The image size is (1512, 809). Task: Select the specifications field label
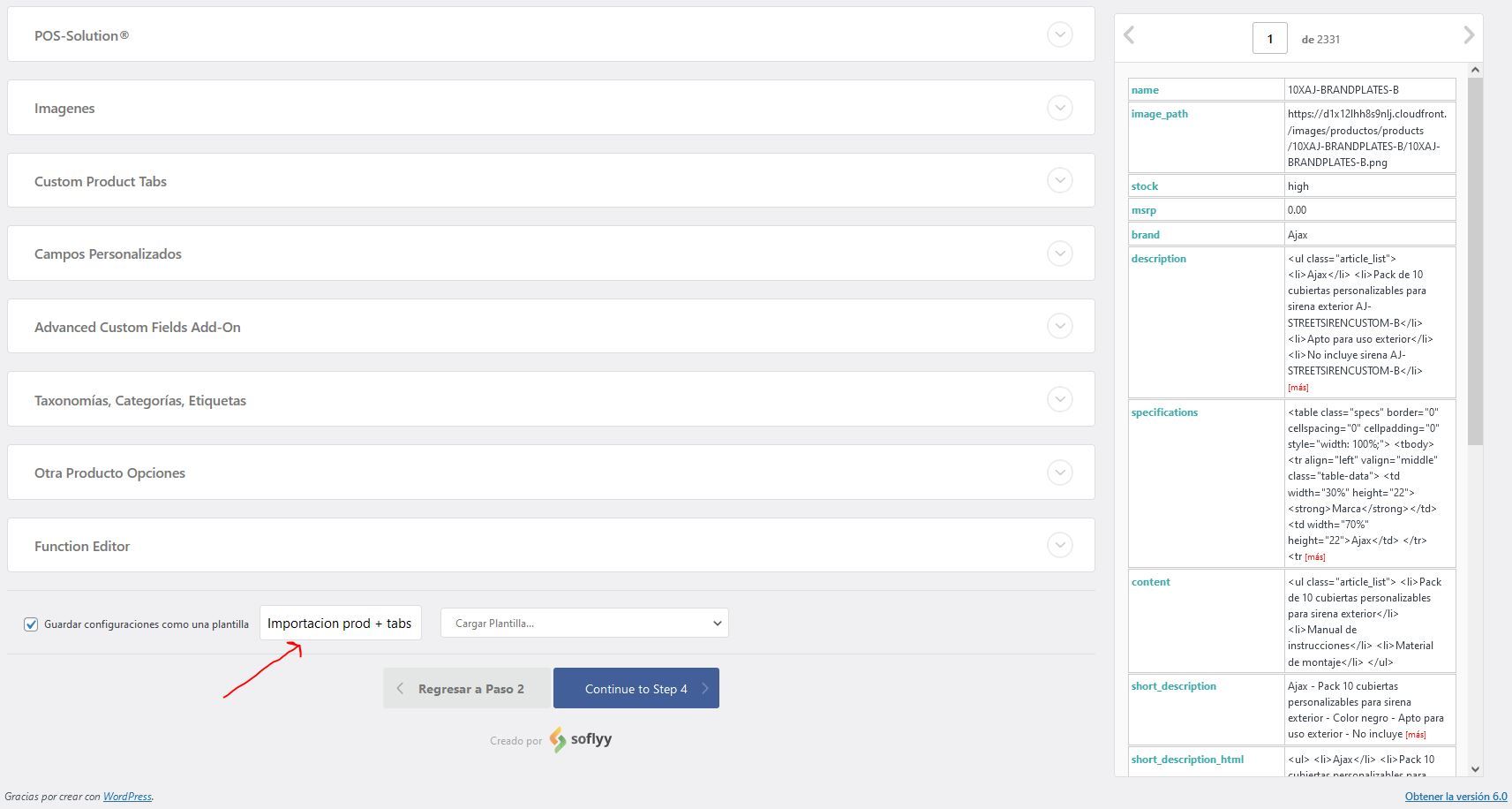[1165, 412]
